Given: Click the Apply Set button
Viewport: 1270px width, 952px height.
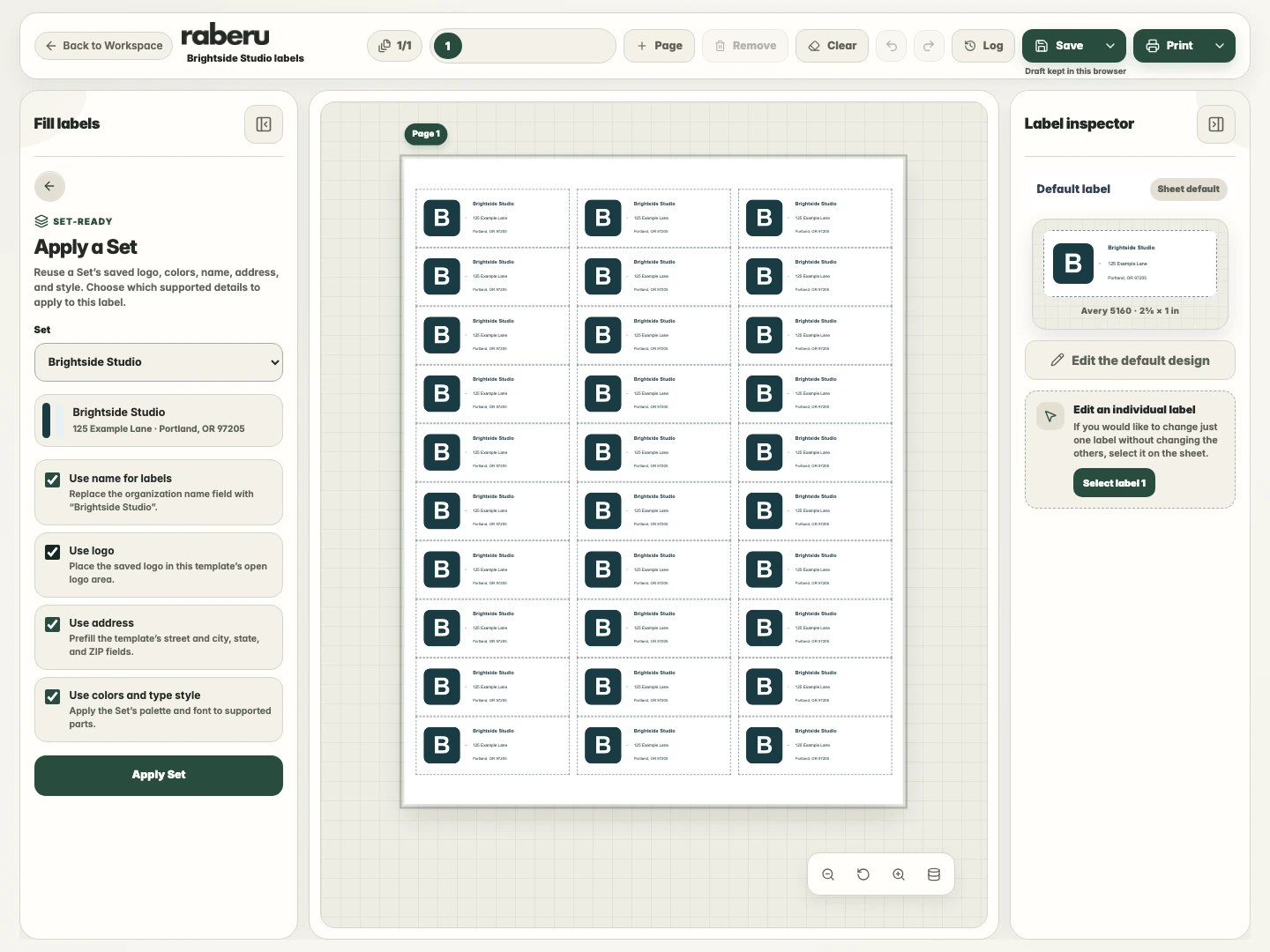Looking at the screenshot, I should (x=159, y=776).
